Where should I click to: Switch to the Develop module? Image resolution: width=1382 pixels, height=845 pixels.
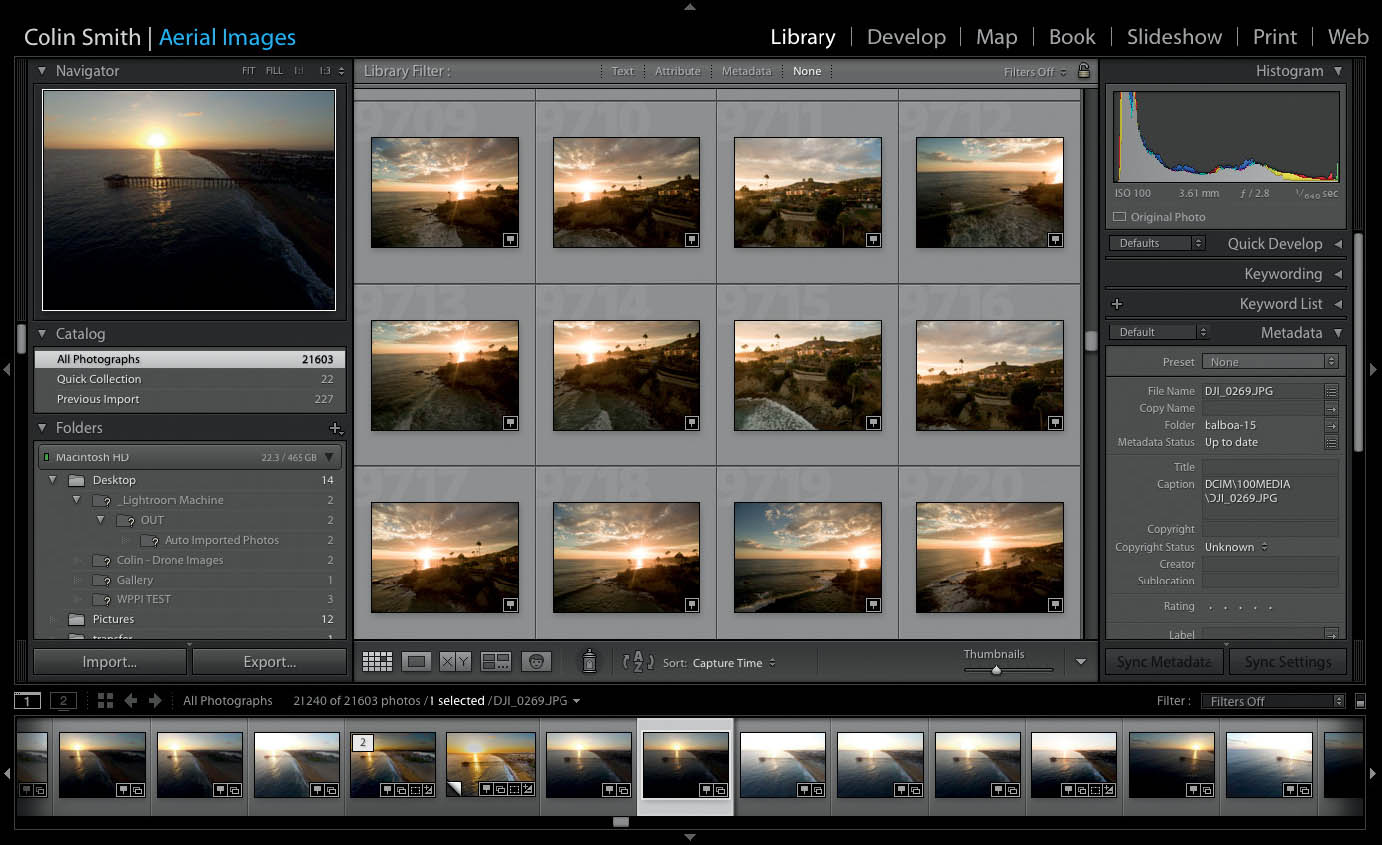(x=906, y=37)
